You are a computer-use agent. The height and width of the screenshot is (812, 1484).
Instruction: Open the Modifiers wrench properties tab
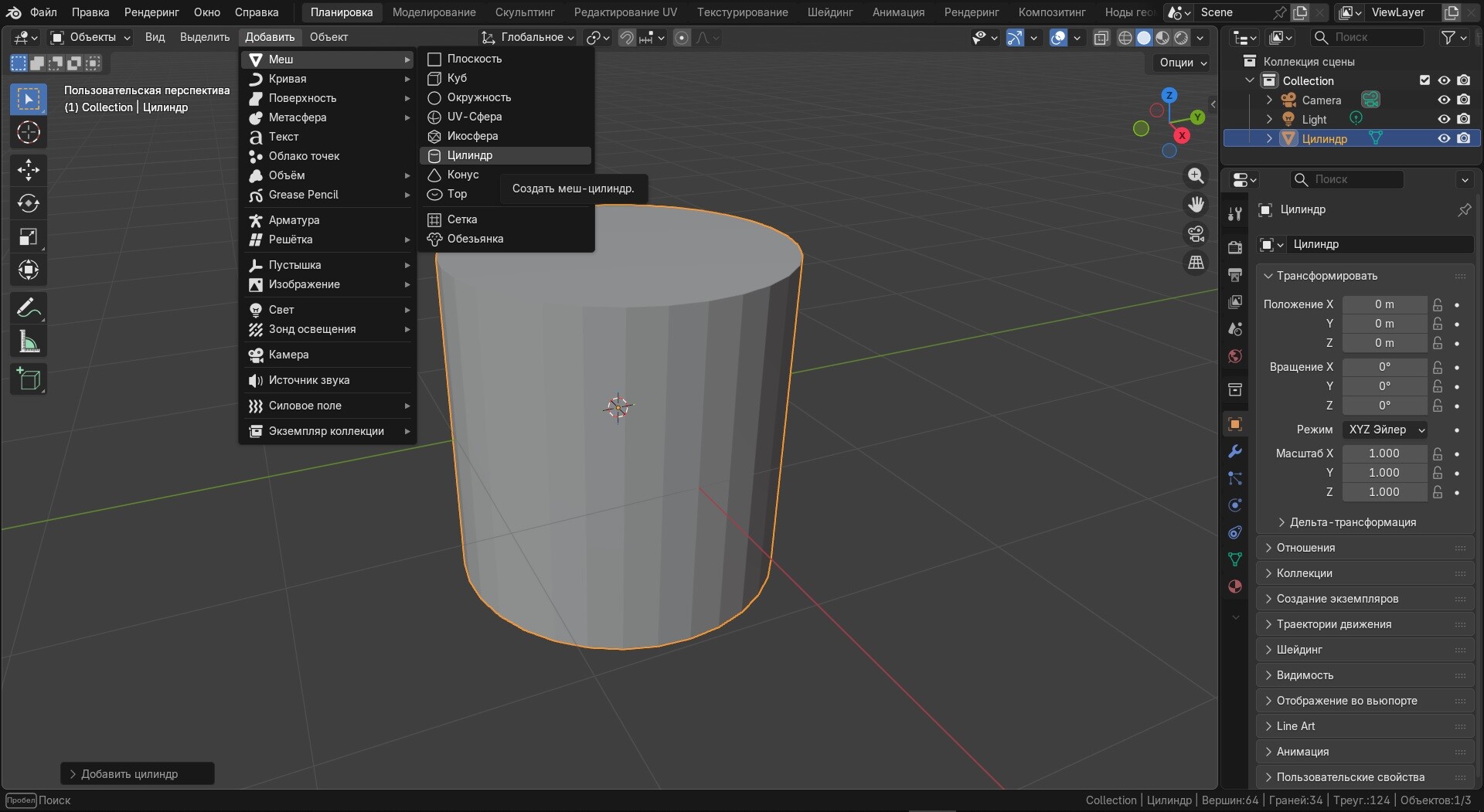[x=1235, y=452]
